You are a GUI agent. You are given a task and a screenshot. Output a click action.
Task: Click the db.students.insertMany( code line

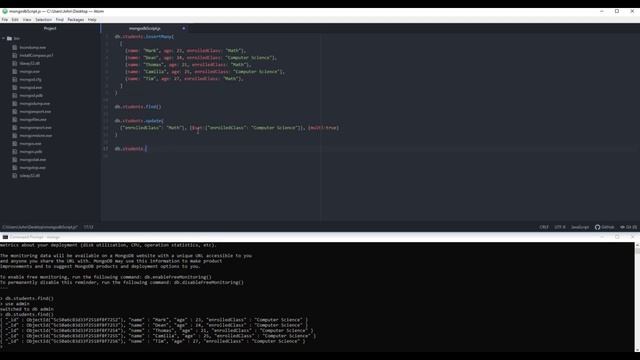pos(144,37)
